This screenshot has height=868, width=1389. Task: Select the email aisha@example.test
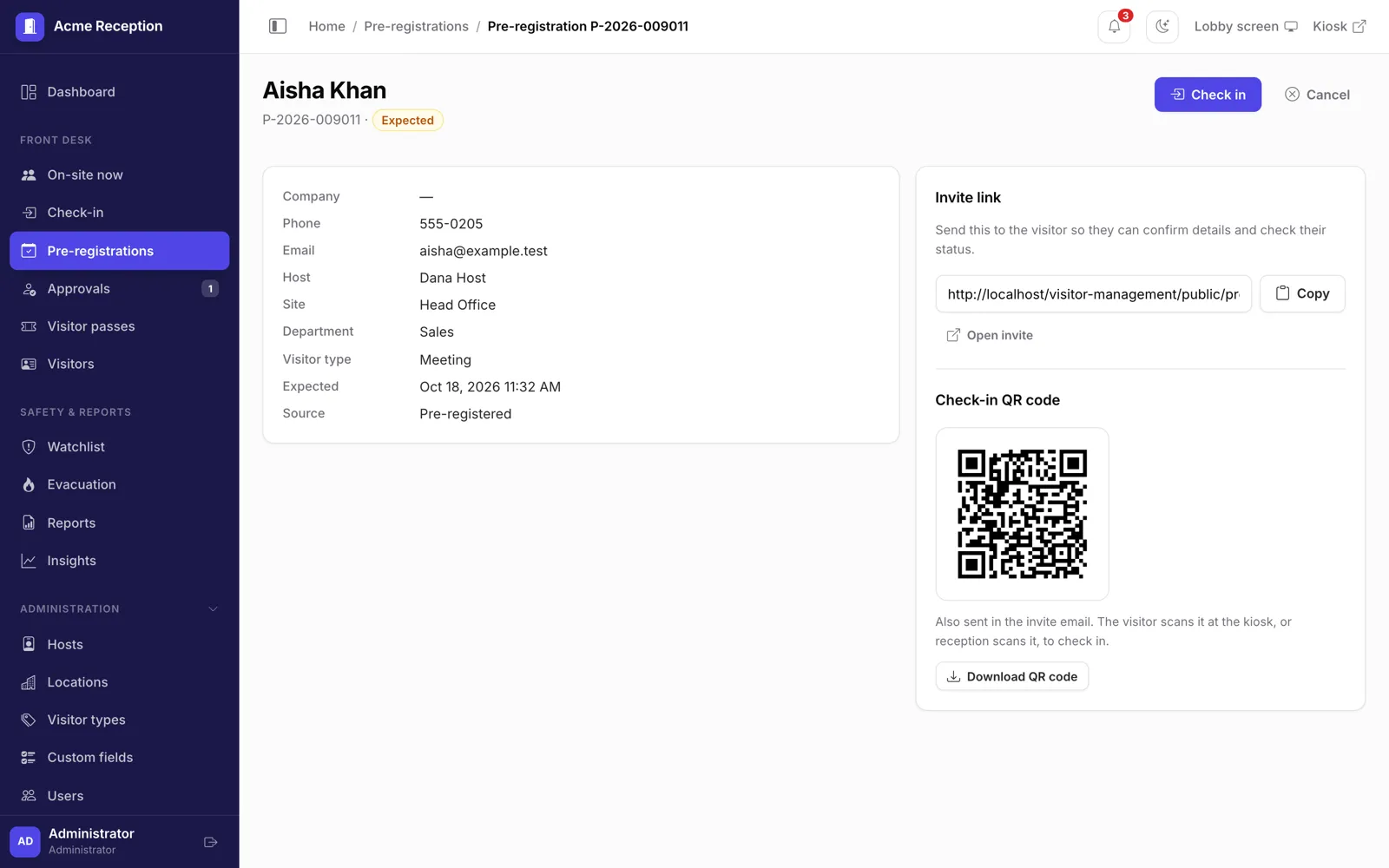484,251
